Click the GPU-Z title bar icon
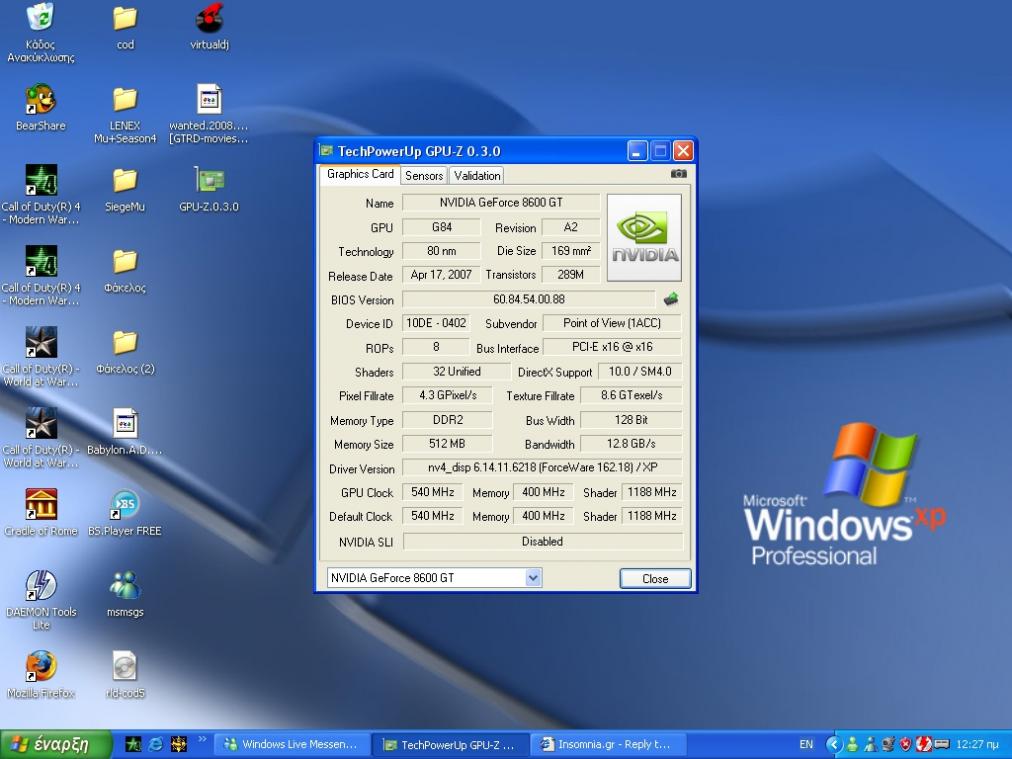 point(327,151)
